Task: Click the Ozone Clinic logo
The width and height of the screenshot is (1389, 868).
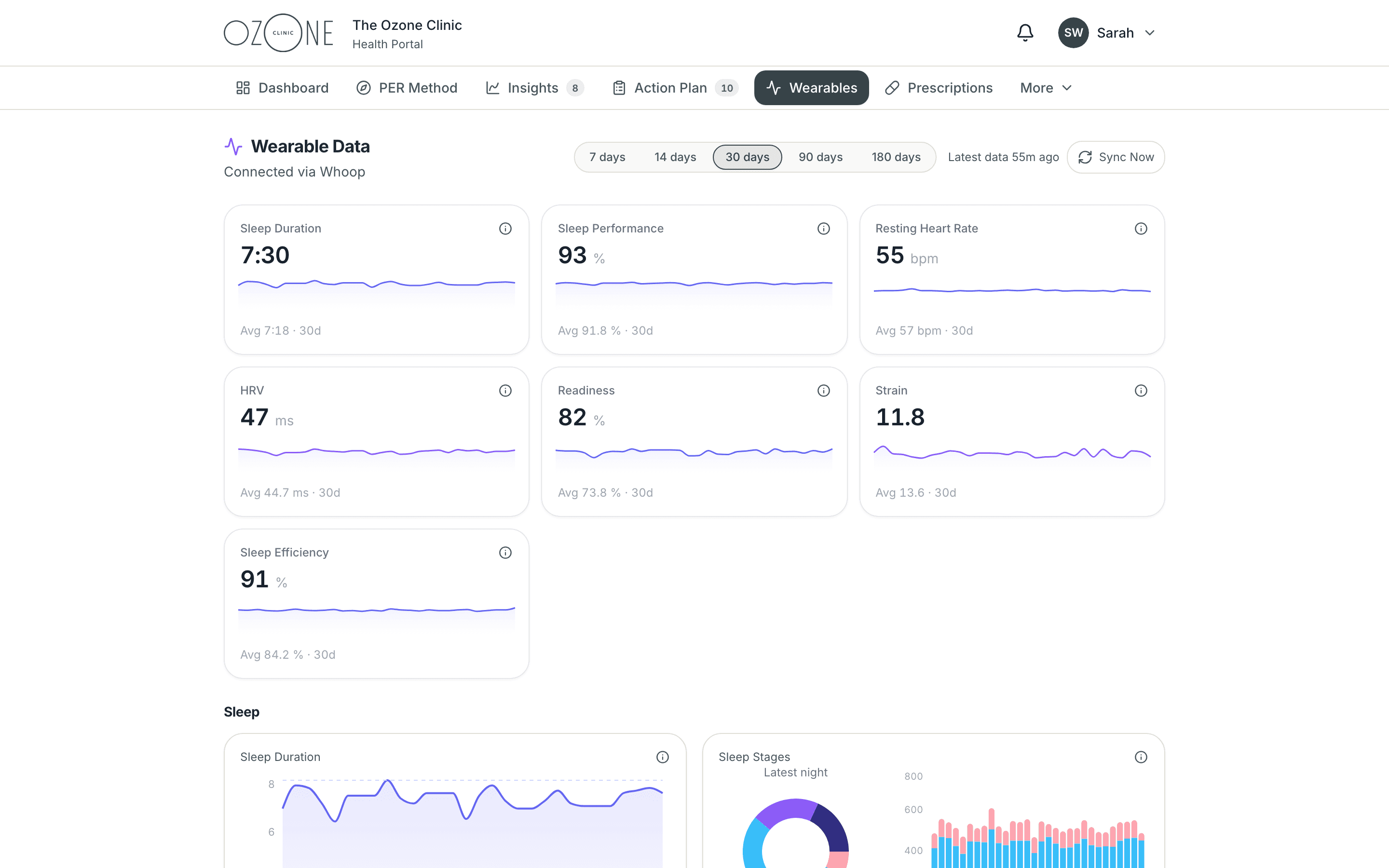Action: point(278,33)
